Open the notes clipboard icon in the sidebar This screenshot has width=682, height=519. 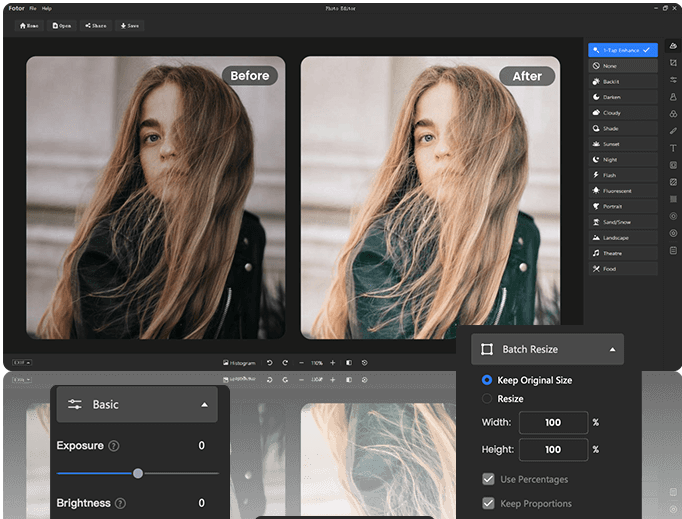click(673, 250)
